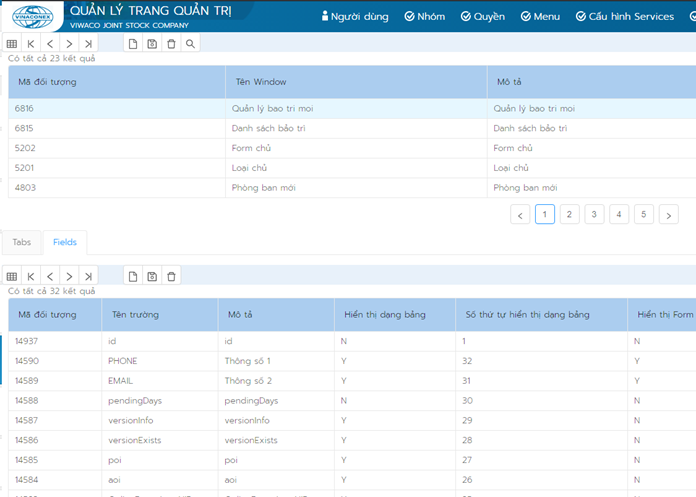Image resolution: width=696 pixels, height=497 pixels.
Task: Click the save icon in the Fields toolbar
Action: coord(152,276)
